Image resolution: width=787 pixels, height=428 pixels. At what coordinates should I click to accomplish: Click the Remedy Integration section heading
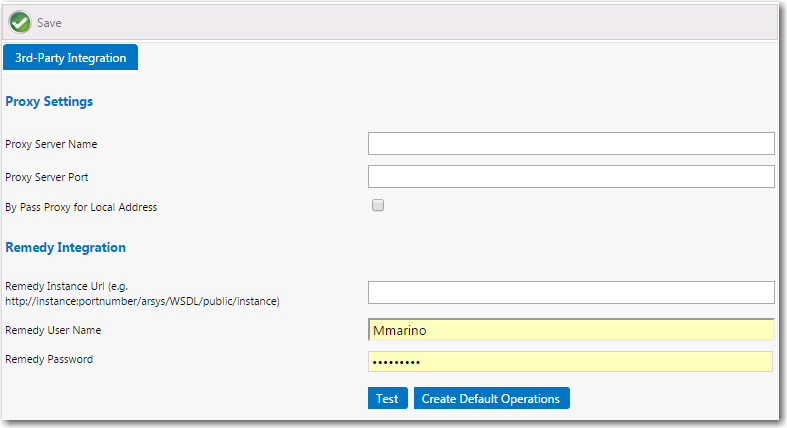point(66,247)
